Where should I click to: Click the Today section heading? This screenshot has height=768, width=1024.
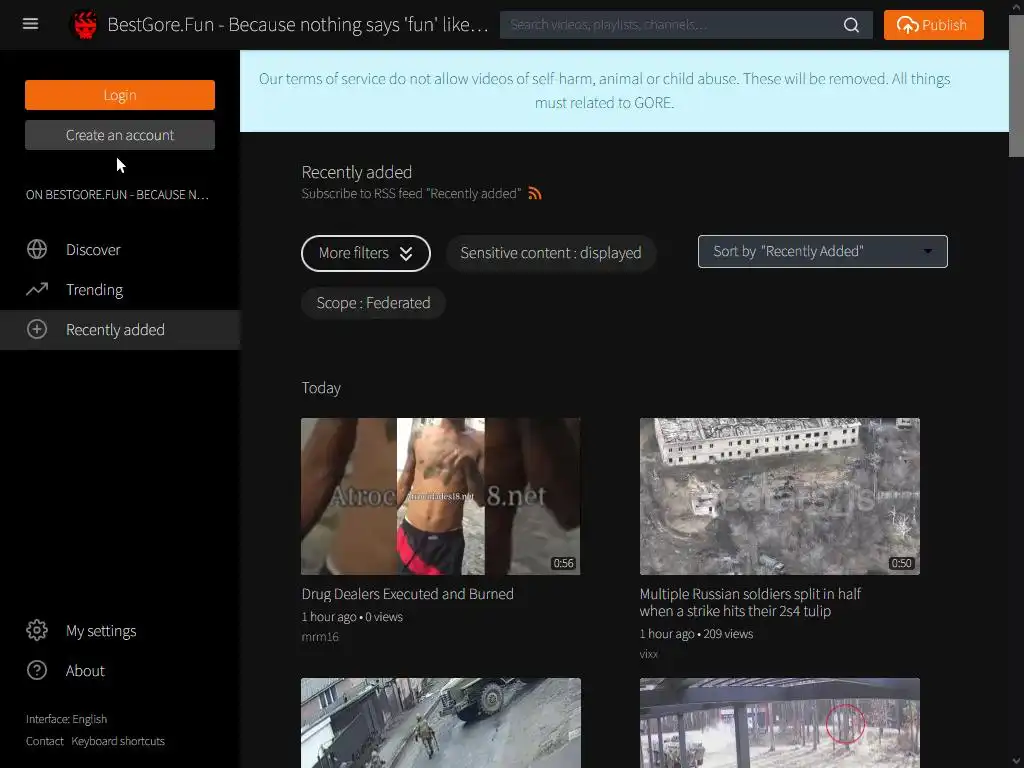[x=321, y=388]
